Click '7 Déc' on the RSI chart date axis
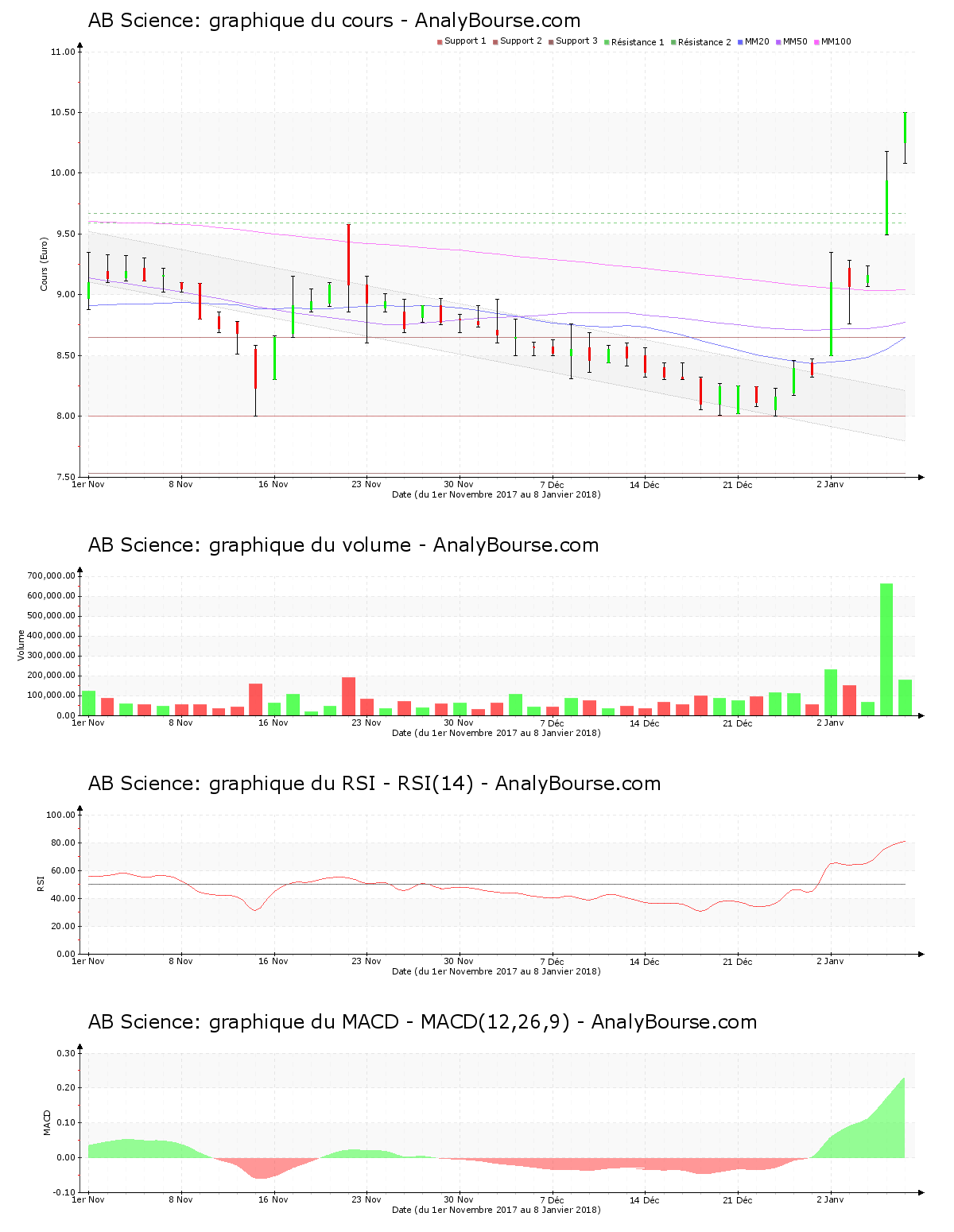954x1232 pixels. (x=552, y=961)
